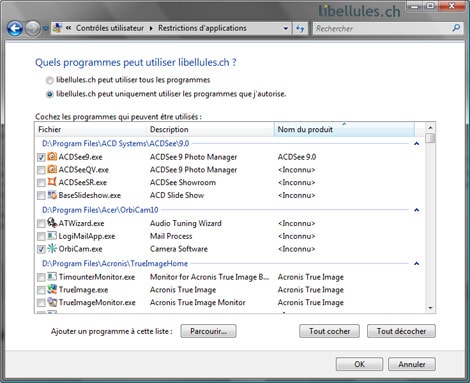Select 'Acronis True Image Monitor' description
Image resolution: width=470 pixels, height=383 pixels.
pos(197,303)
